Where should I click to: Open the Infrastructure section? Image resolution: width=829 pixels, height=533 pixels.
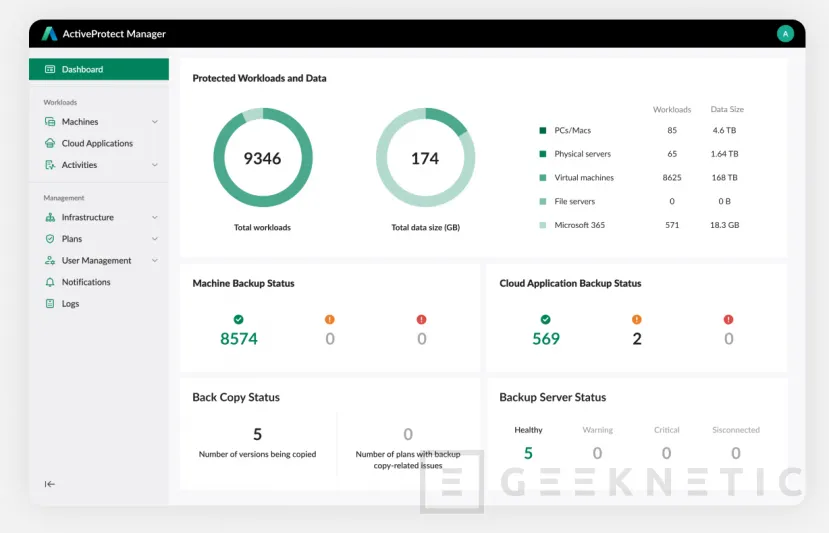(x=99, y=217)
